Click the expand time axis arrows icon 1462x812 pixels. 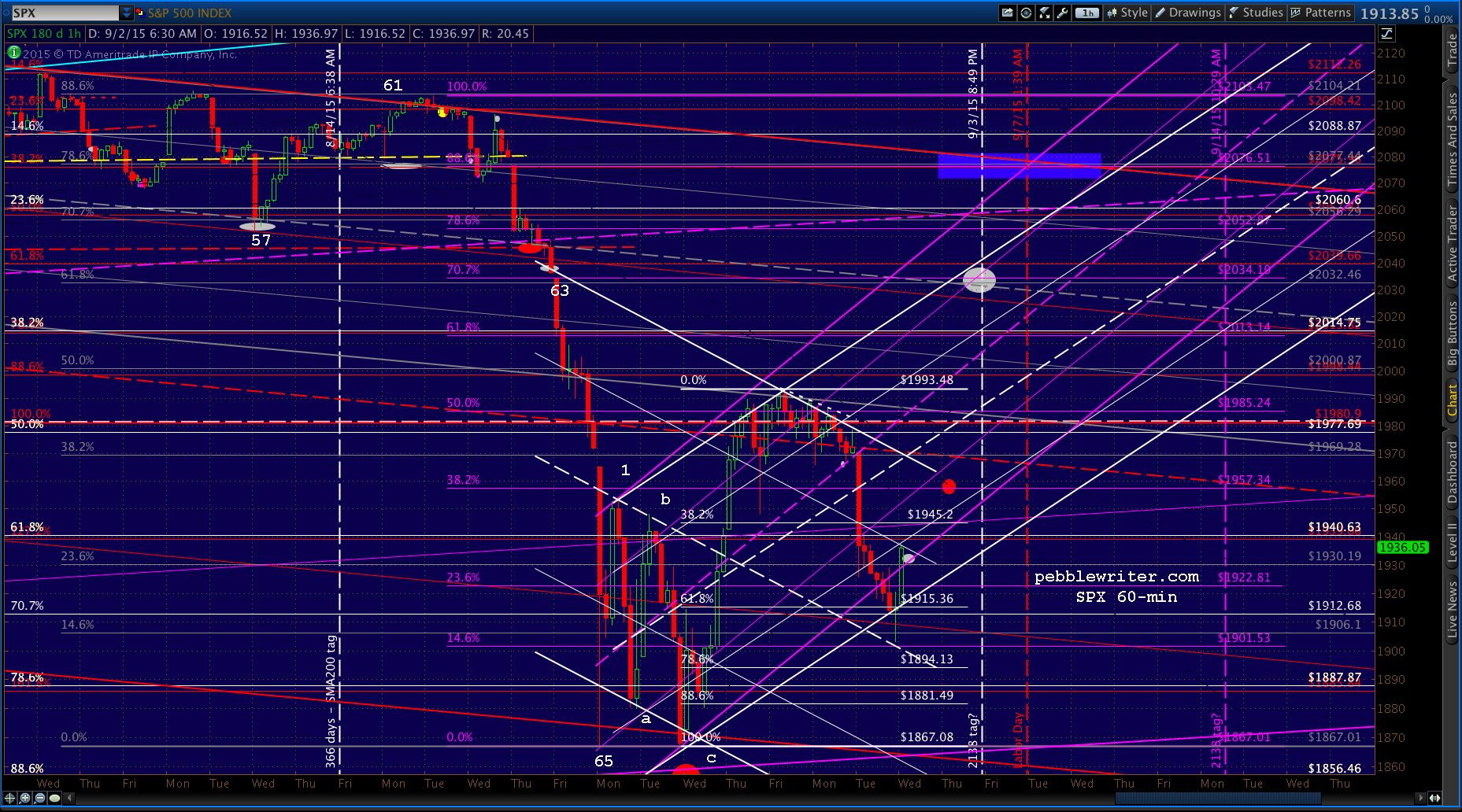1436,798
